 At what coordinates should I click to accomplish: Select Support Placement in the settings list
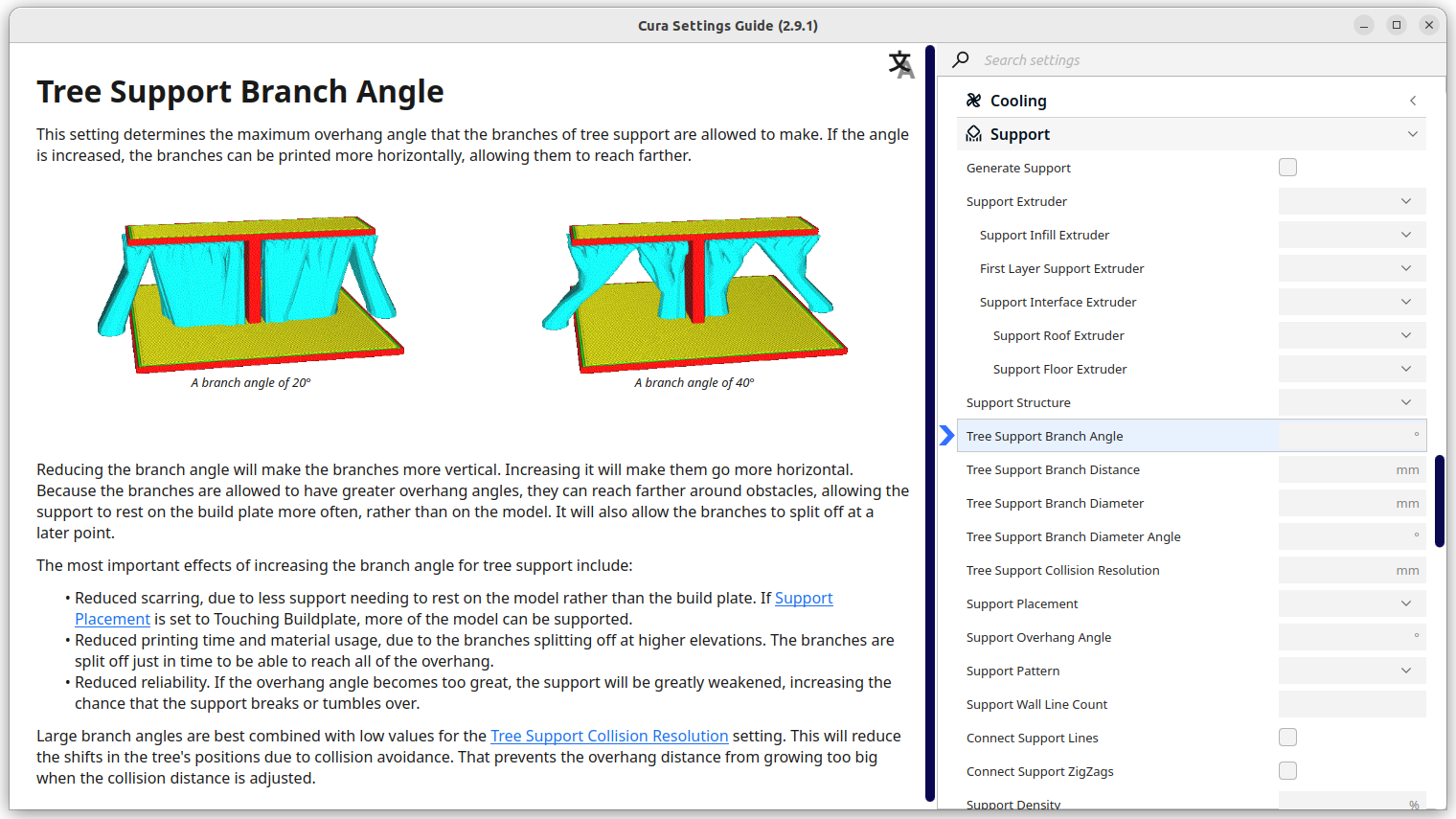(1022, 603)
